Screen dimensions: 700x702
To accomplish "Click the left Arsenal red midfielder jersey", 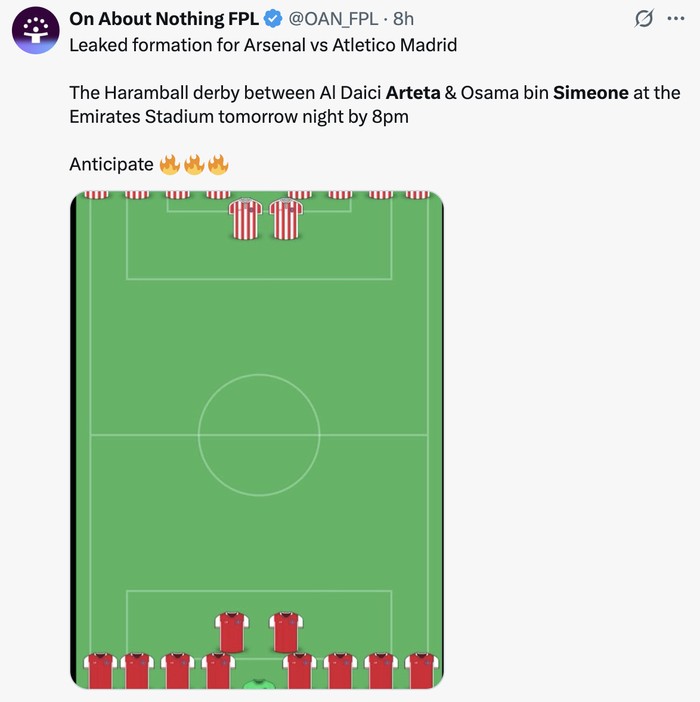I will click(231, 632).
